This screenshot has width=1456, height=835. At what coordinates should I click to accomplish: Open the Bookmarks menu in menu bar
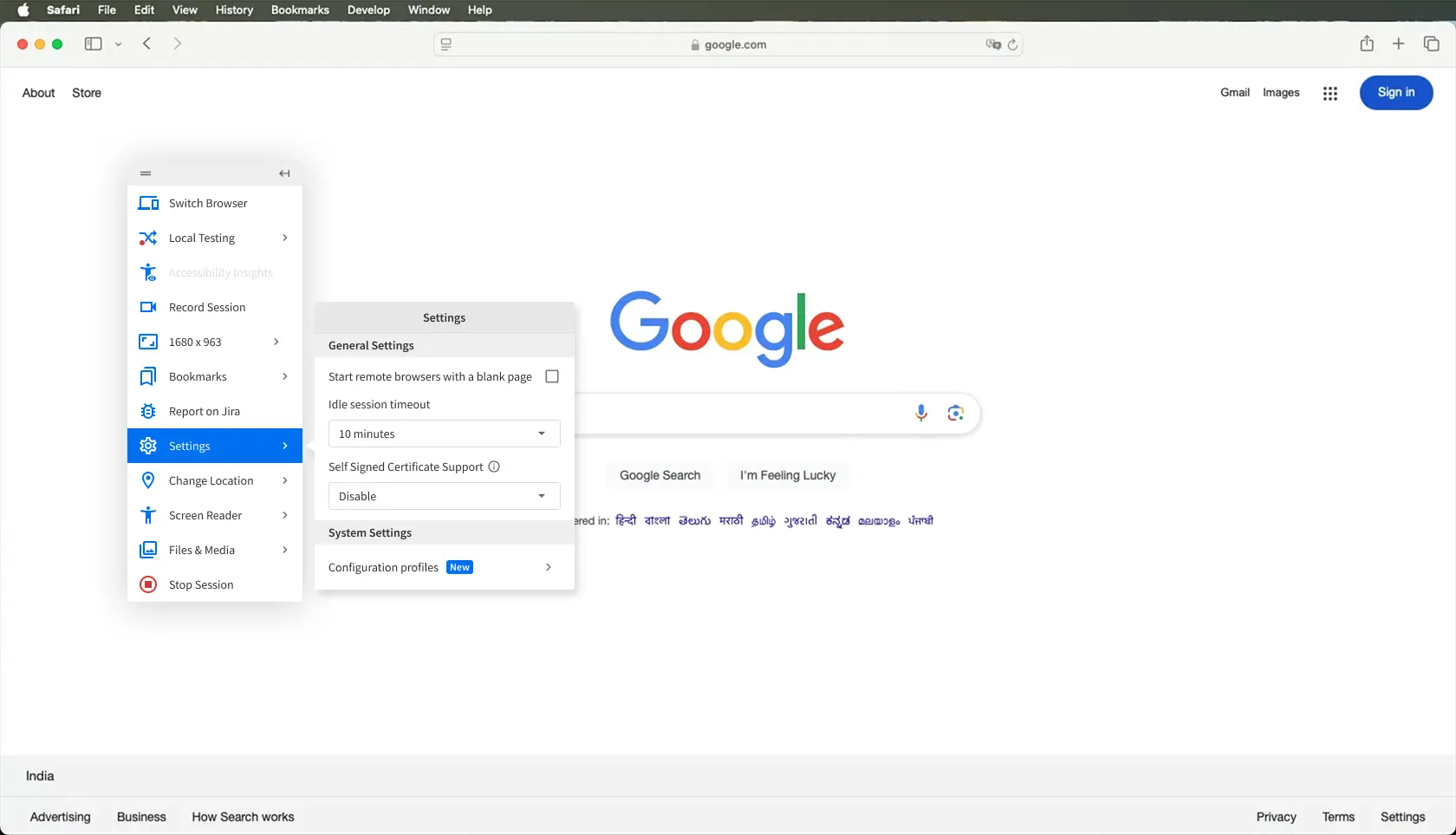point(300,10)
